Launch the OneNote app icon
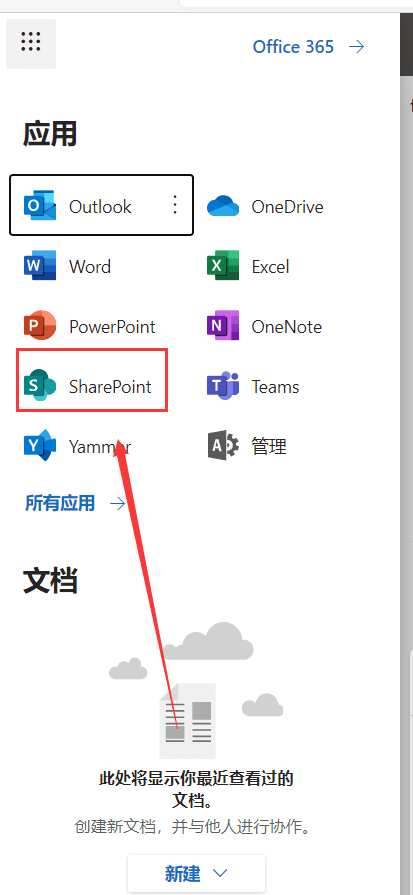This screenshot has width=413, height=895. pos(222,326)
